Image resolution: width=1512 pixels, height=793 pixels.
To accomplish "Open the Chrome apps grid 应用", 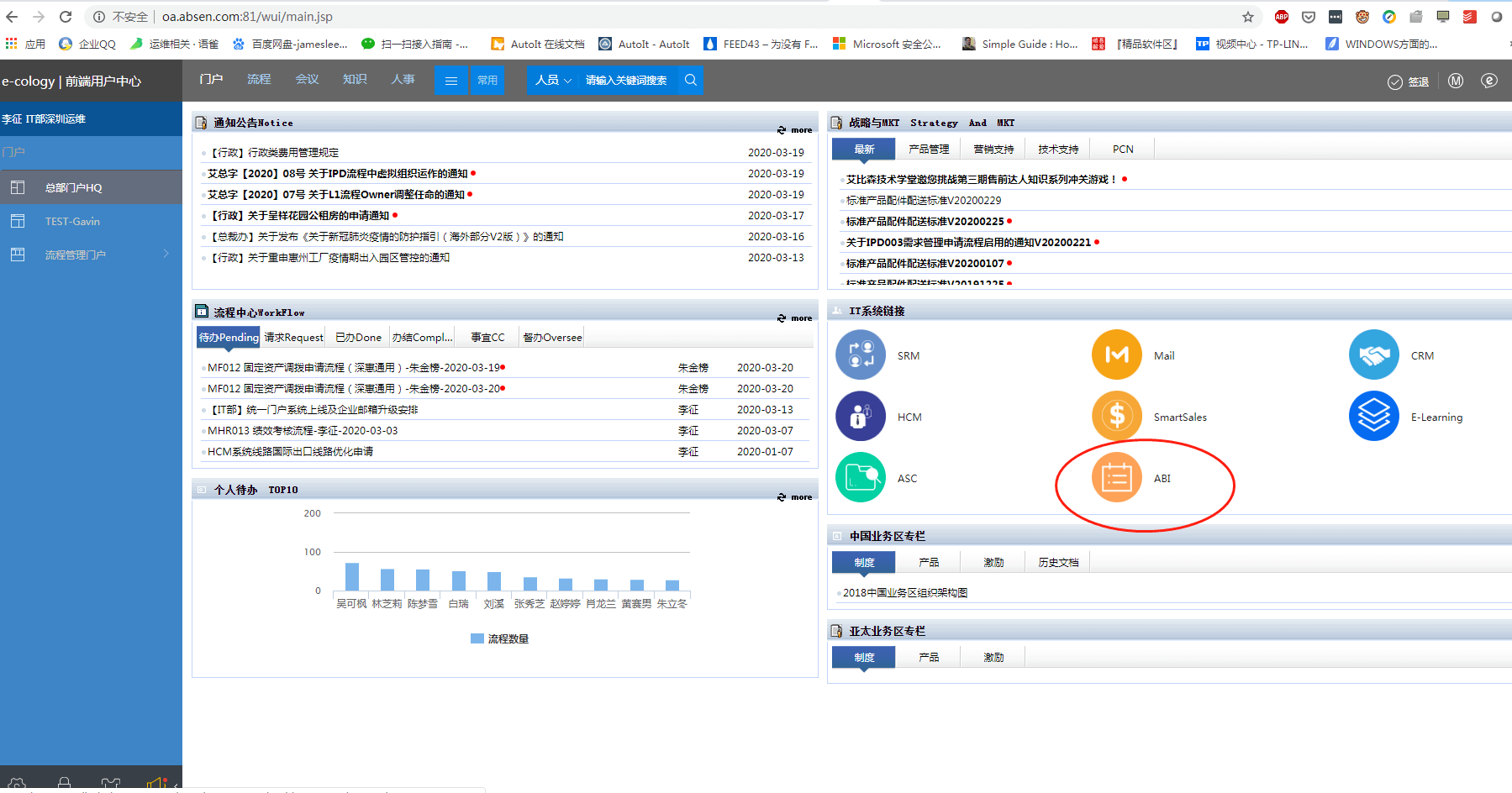I will click(24, 44).
